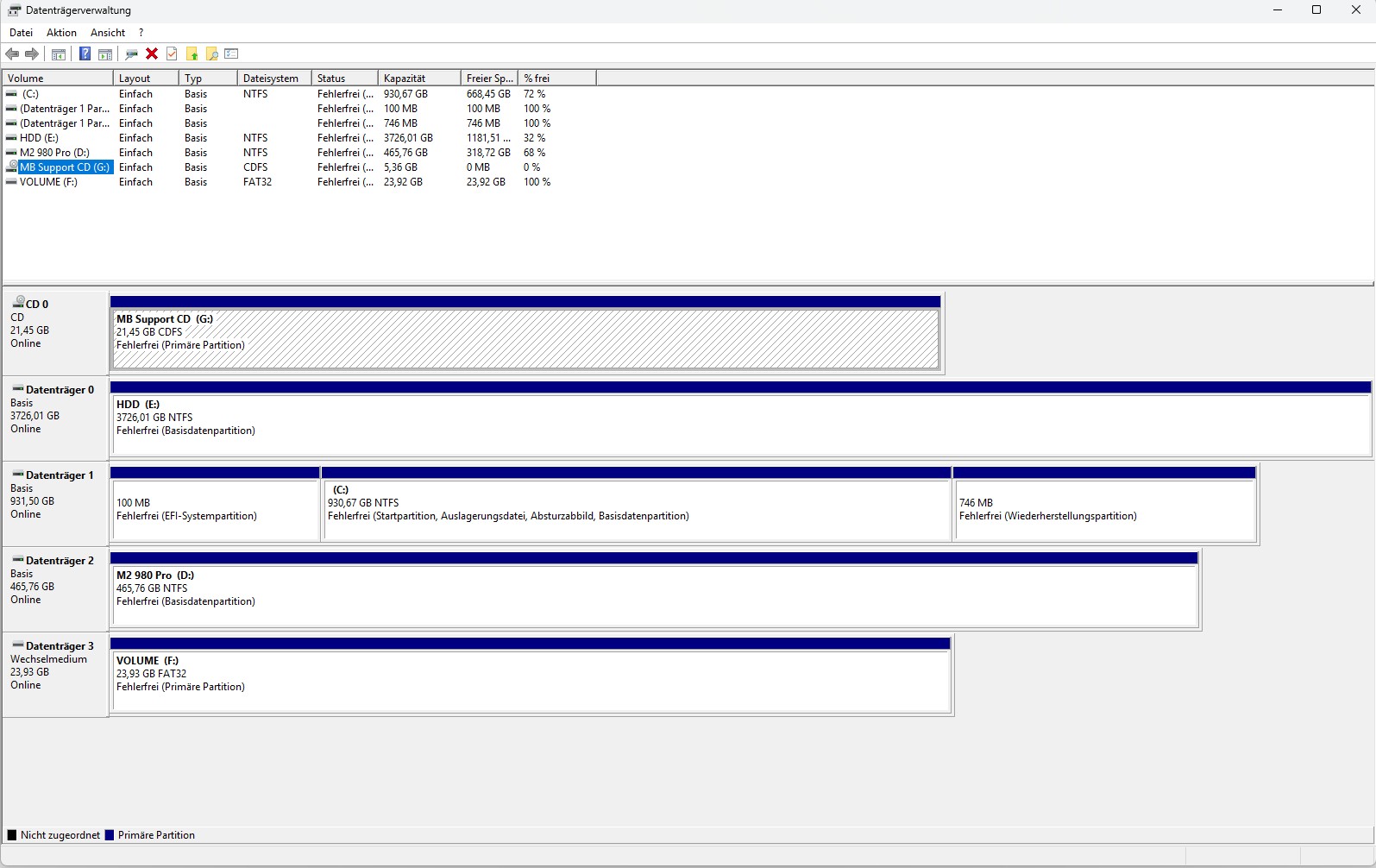Image resolution: width=1376 pixels, height=868 pixels.
Task: Sort by the Typ column header
Action: [208, 79]
